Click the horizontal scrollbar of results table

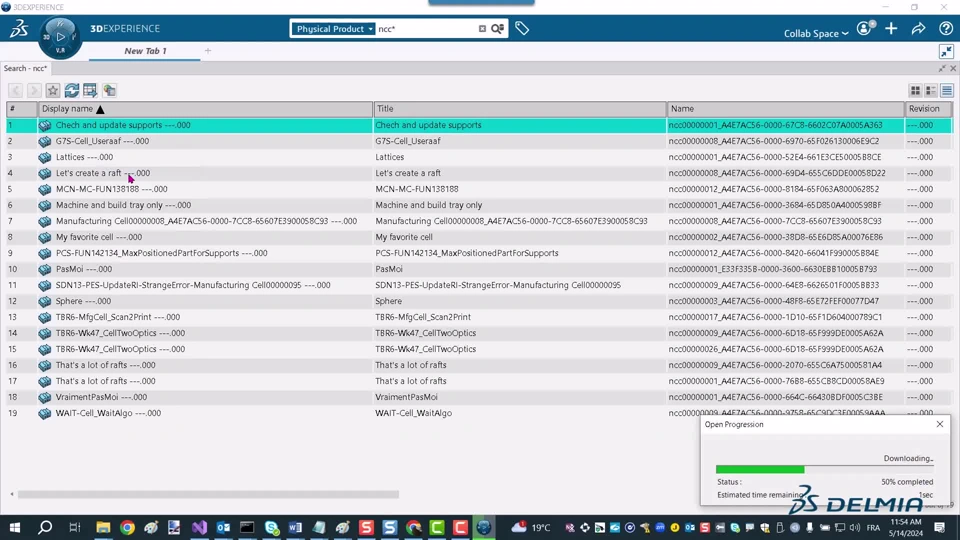point(208,494)
